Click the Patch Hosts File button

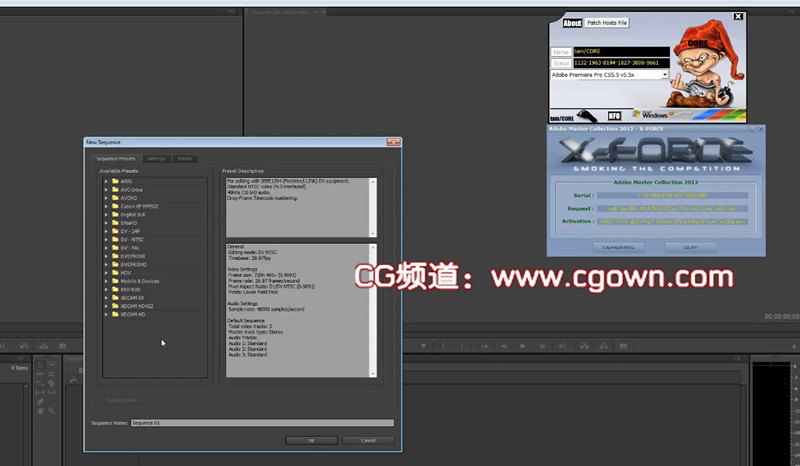pyautogui.click(x=606, y=23)
